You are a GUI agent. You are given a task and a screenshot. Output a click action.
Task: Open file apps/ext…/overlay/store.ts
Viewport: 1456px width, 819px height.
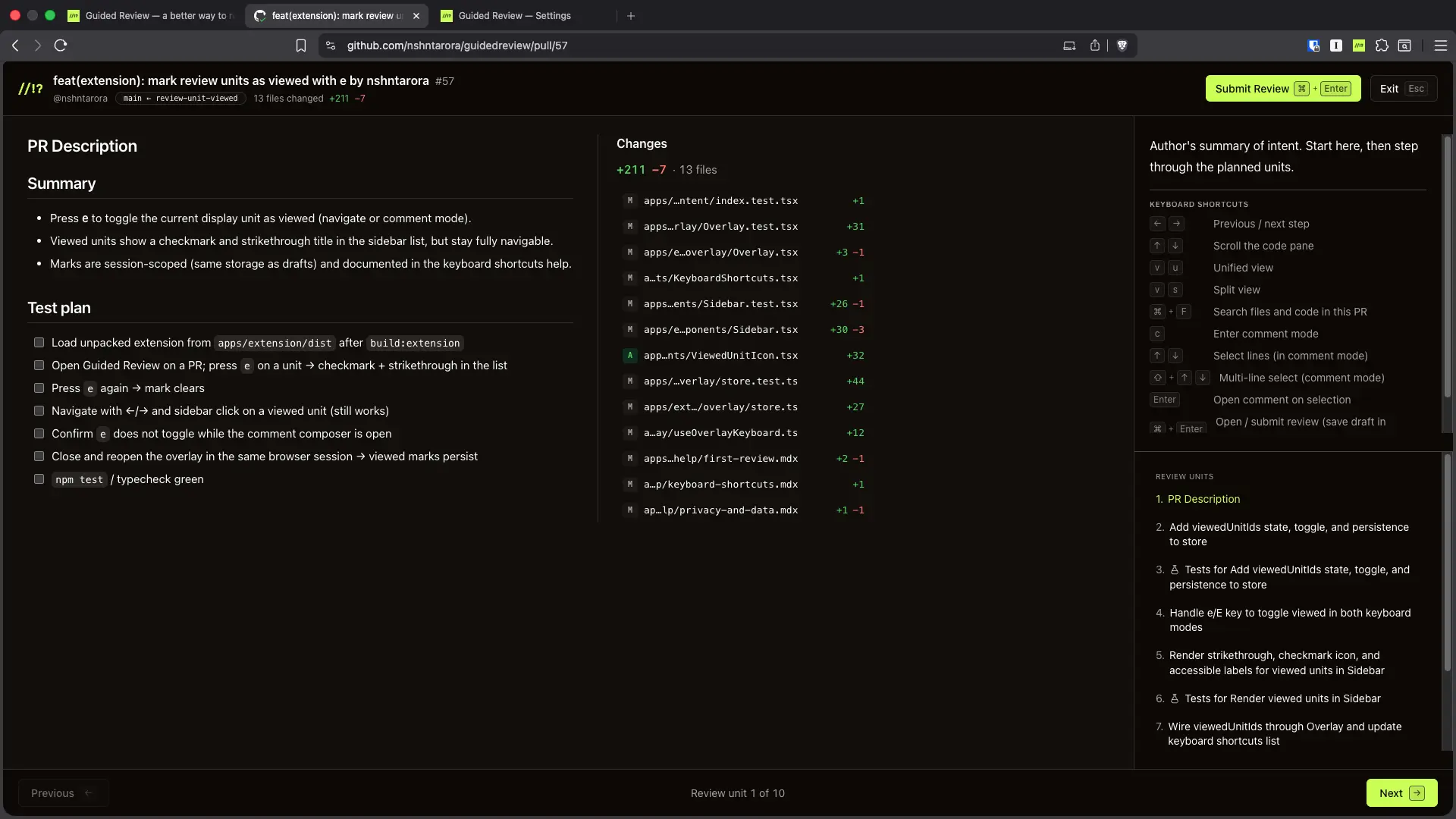pyautogui.click(x=743, y=407)
